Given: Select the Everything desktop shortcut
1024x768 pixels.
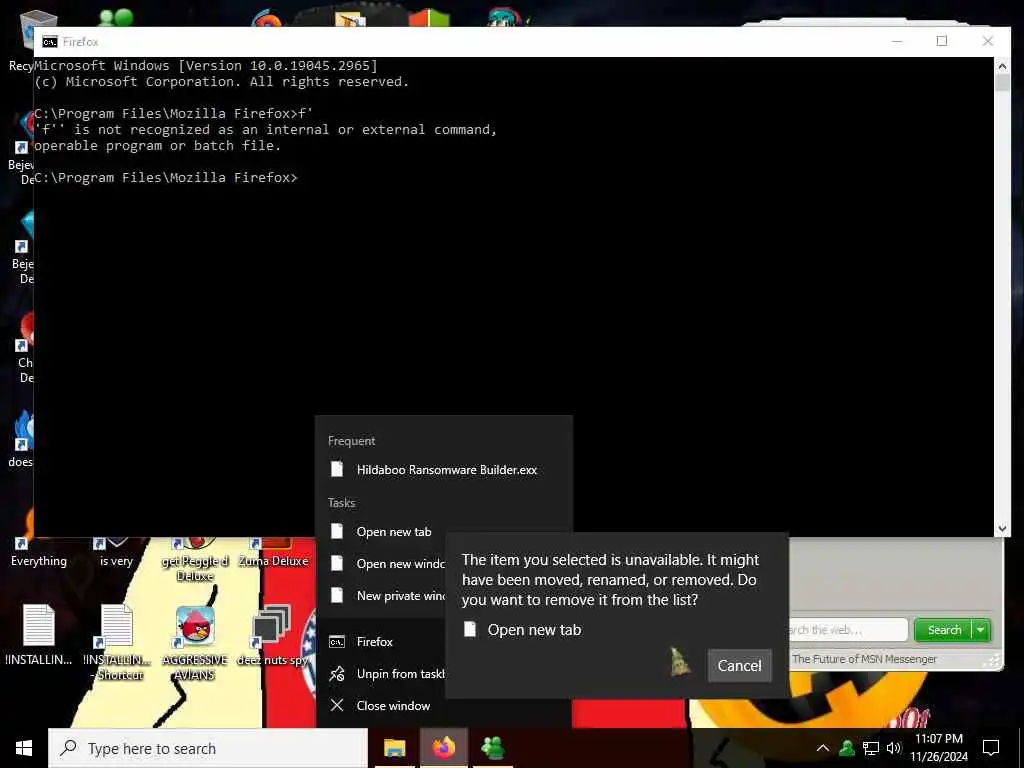Looking at the screenshot, I should coord(39,552).
